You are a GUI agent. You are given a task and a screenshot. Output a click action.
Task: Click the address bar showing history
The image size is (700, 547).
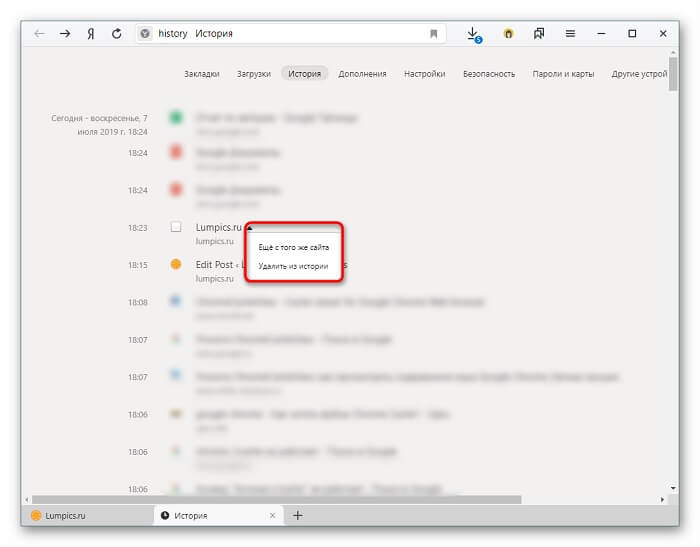[290, 34]
